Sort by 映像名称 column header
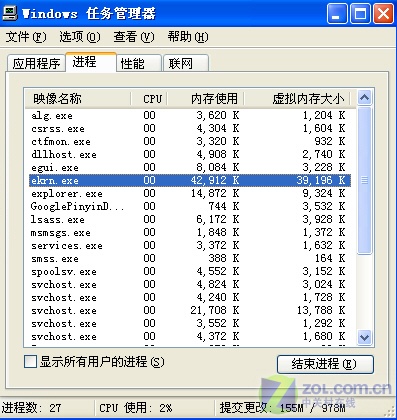Image resolution: width=397 pixels, height=420 pixels. [78, 99]
